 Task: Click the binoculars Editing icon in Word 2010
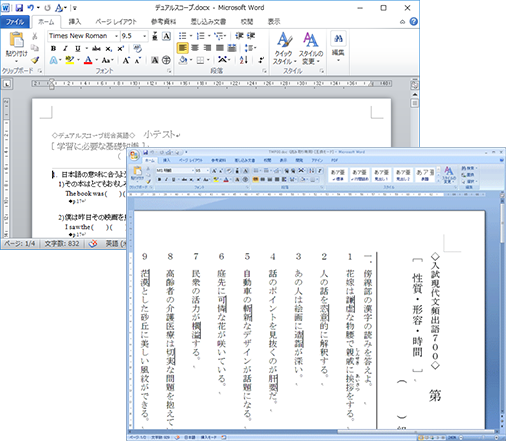[x=338, y=39]
